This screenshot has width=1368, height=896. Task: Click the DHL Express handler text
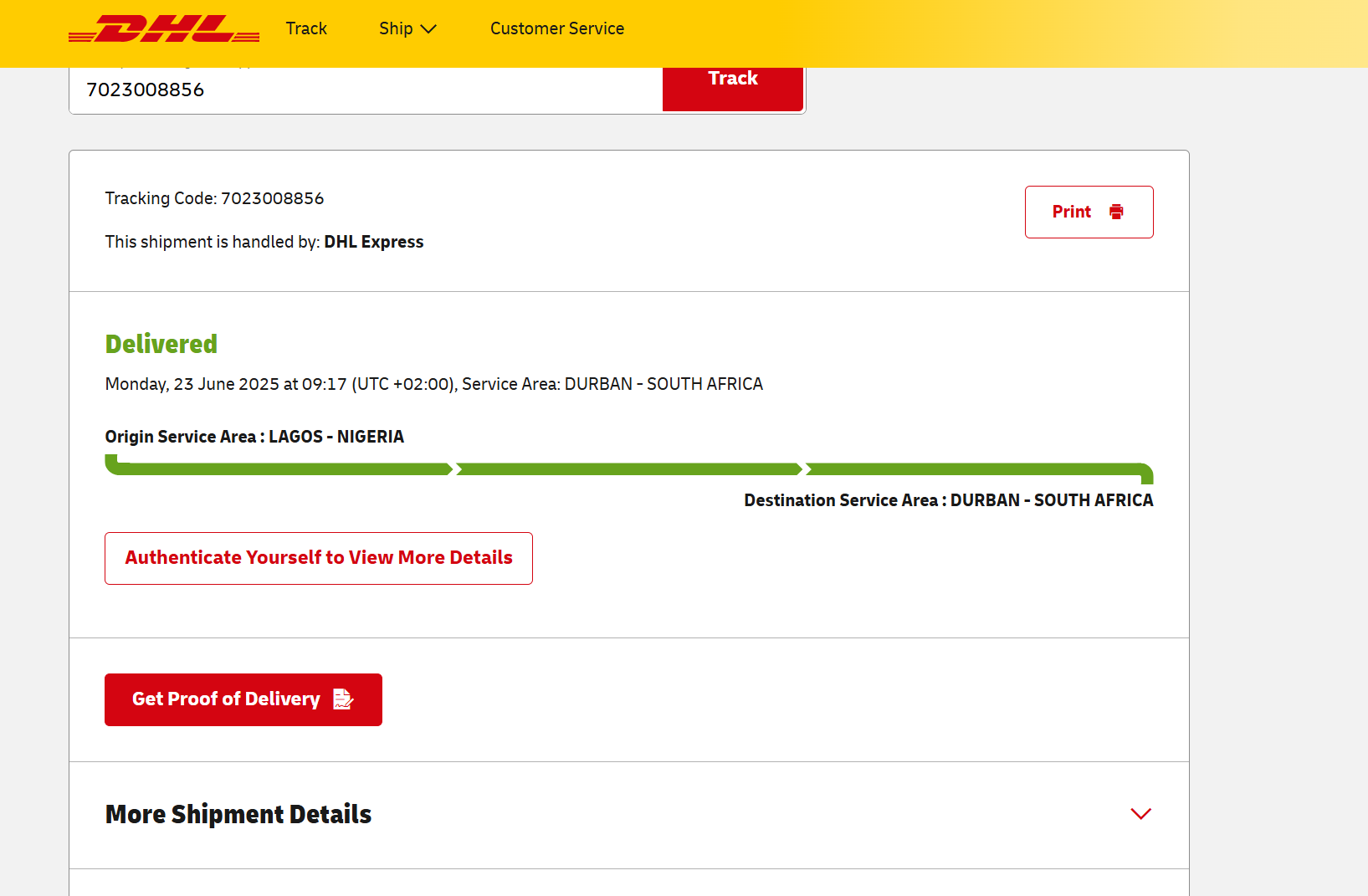(374, 242)
